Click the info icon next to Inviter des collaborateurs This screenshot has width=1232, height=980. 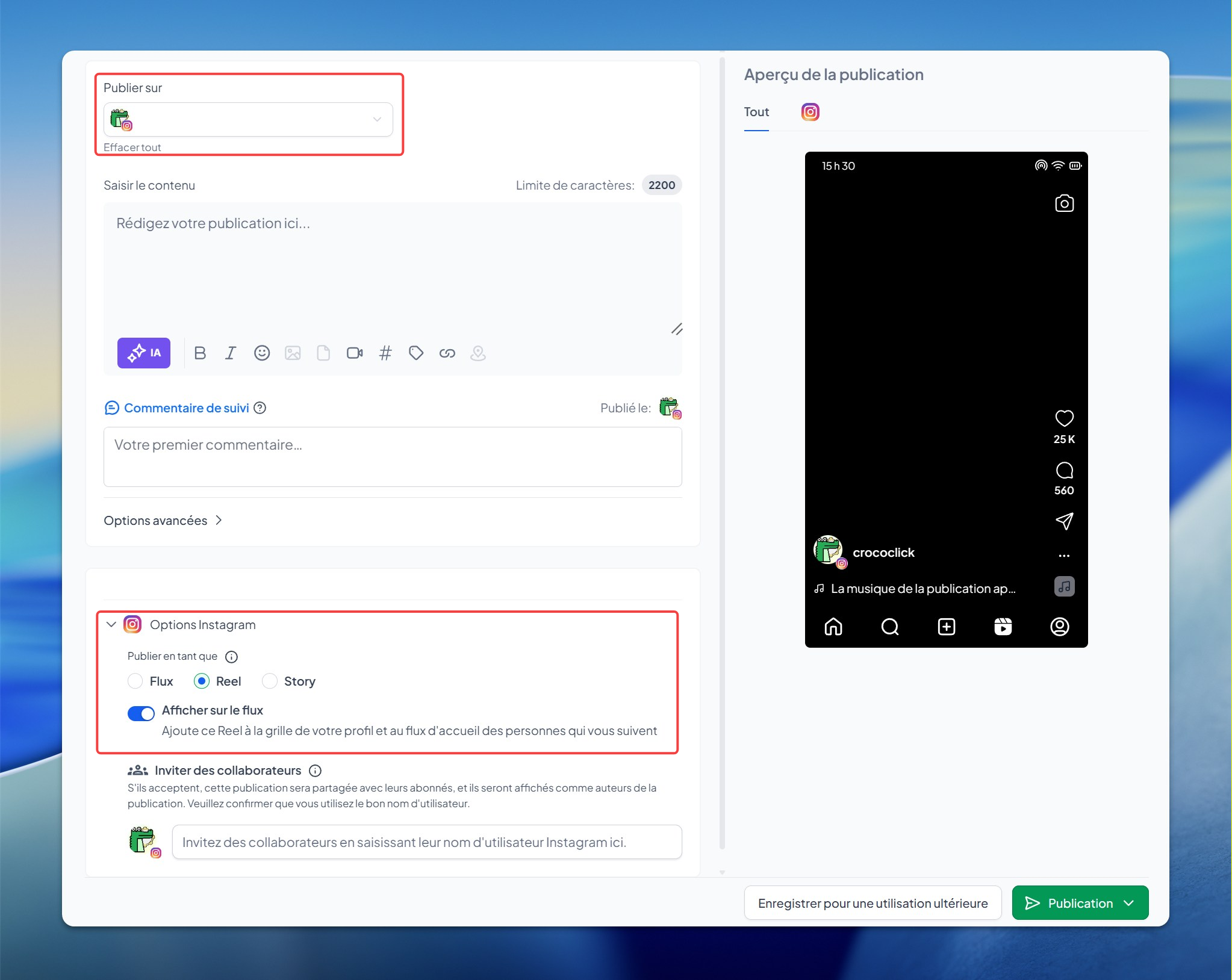pos(315,771)
